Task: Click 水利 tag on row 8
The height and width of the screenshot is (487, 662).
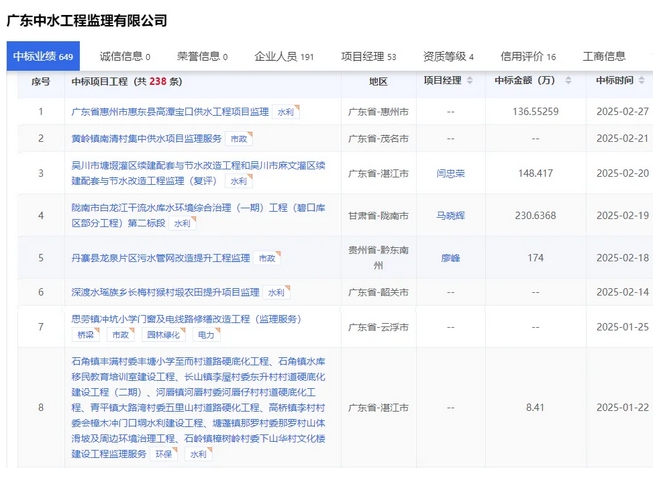Action: tap(198, 454)
